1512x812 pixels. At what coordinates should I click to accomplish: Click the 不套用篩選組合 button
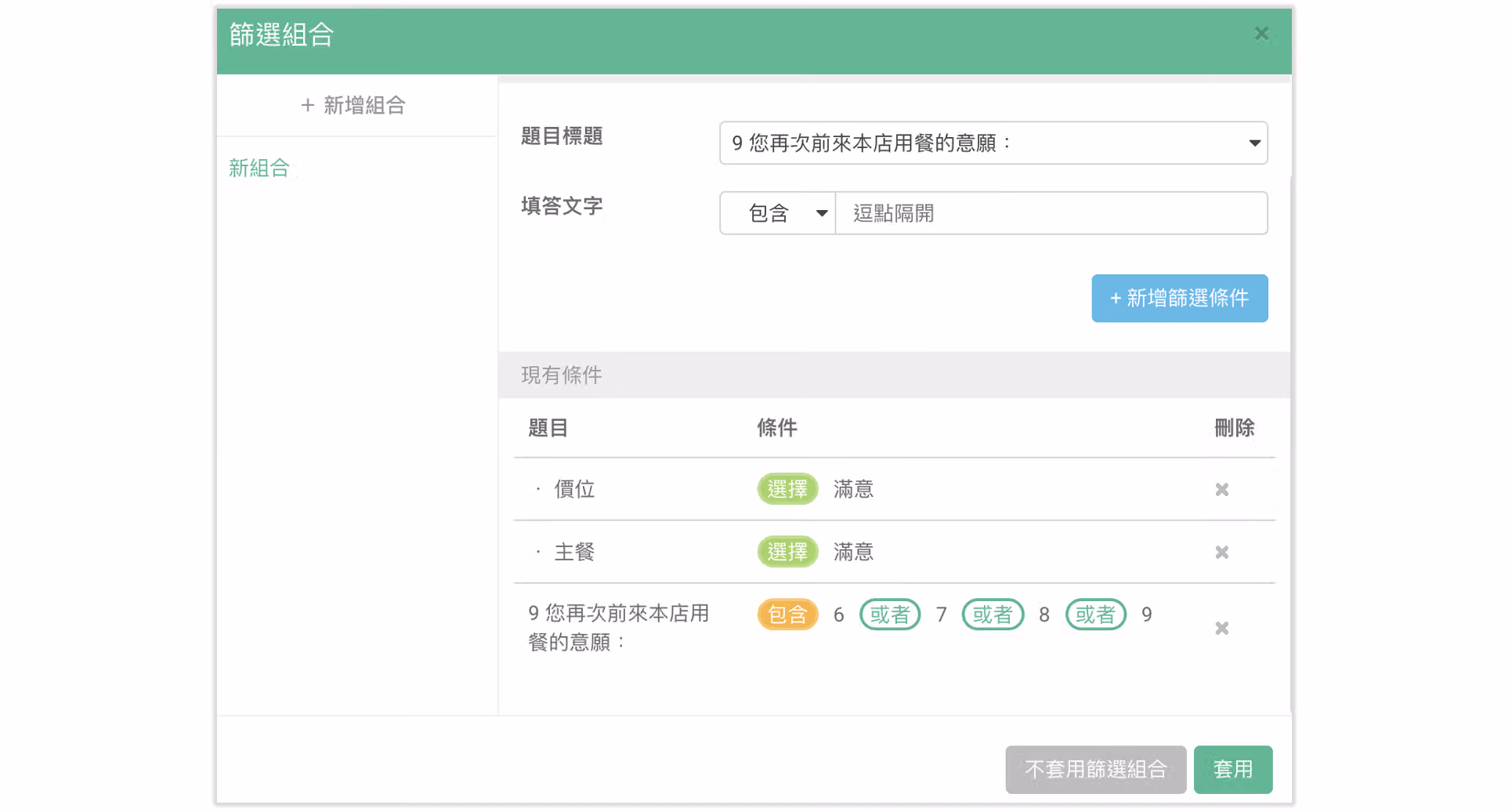1095,770
